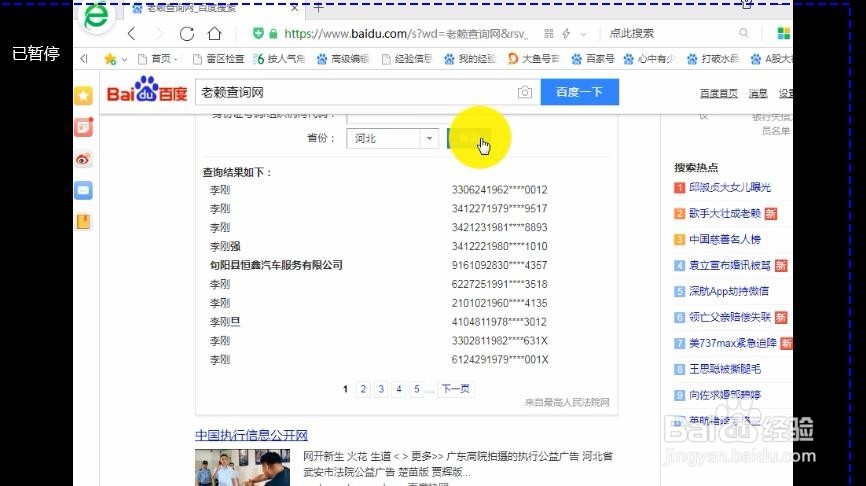Open the browser home page icon
This screenshot has height=486, width=866.
pos(214,34)
